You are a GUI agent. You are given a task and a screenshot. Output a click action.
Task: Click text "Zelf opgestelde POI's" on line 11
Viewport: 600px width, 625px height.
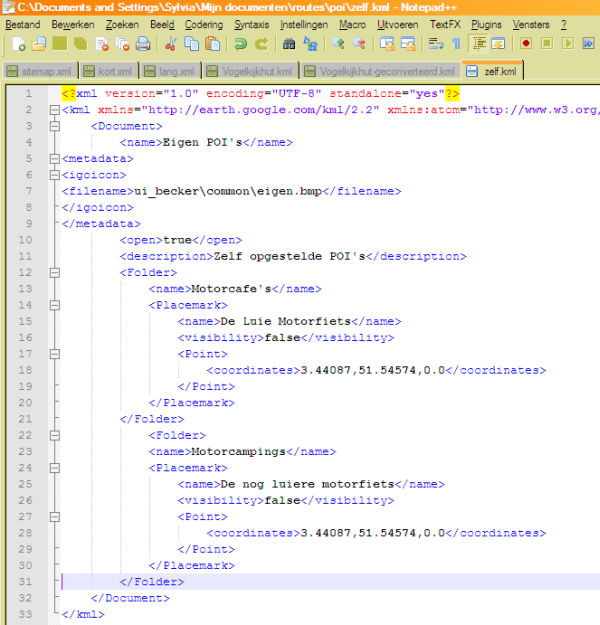click(290, 256)
